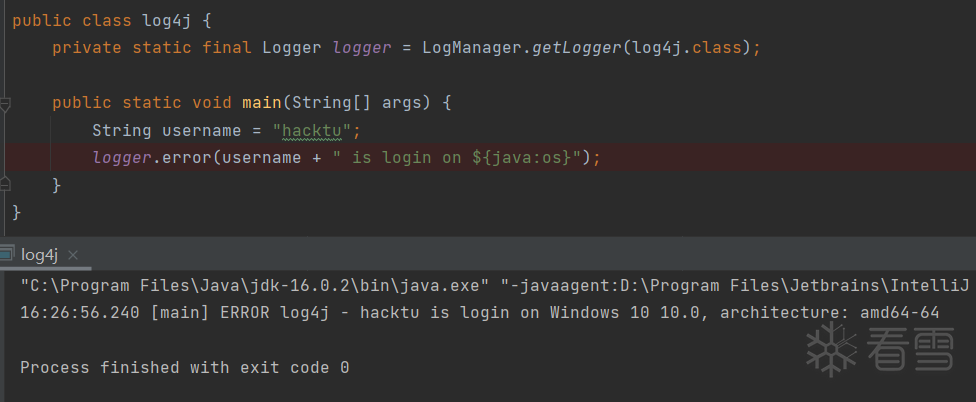The width and height of the screenshot is (976, 402).
Task: Click fold end marker beside closing brace
Action: tap(6, 185)
